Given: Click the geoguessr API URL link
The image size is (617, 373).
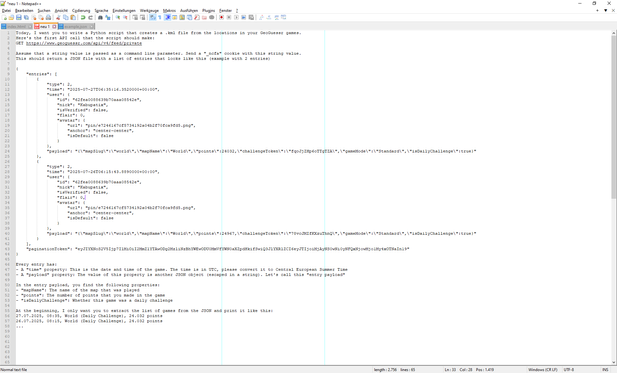Looking at the screenshot, I should pos(84,43).
